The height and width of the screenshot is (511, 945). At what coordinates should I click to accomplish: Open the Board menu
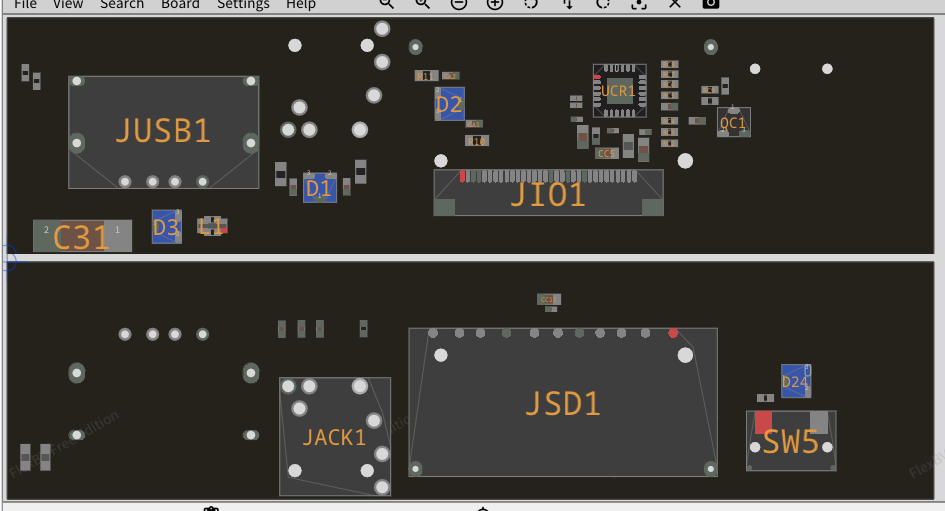(x=180, y=4)
